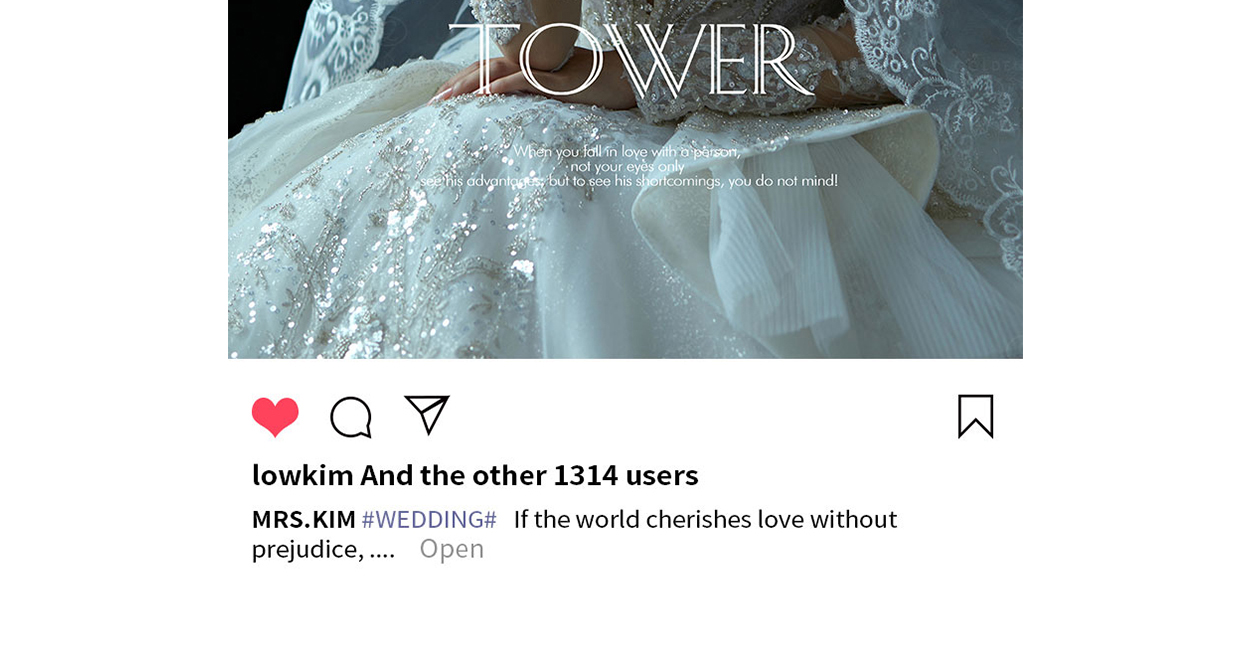Click the 'see his advantages' text line
Viewport: 1250px width, 650px height.
click(x=628, y=181)
